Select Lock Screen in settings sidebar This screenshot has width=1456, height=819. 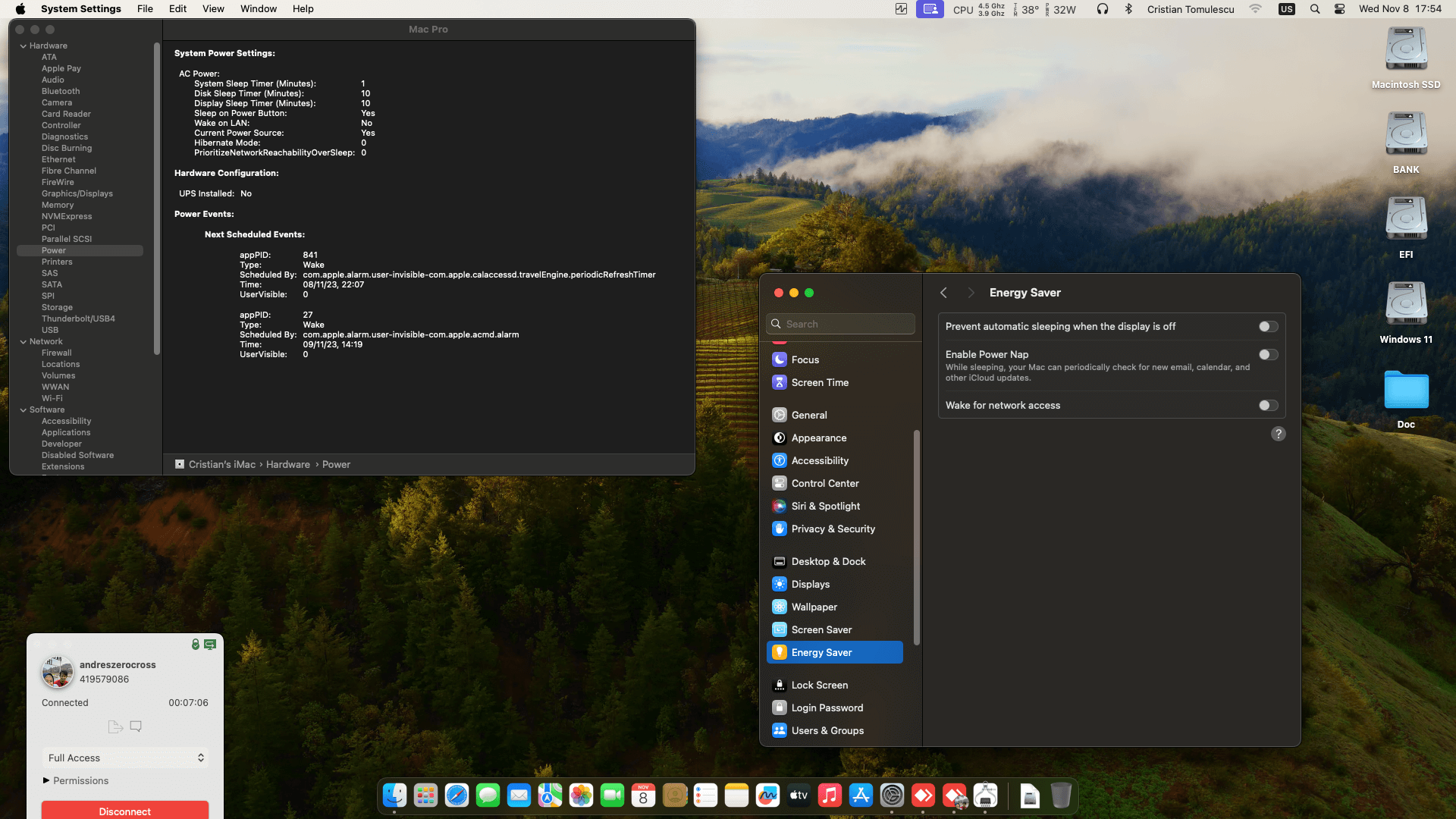(819, 685)
